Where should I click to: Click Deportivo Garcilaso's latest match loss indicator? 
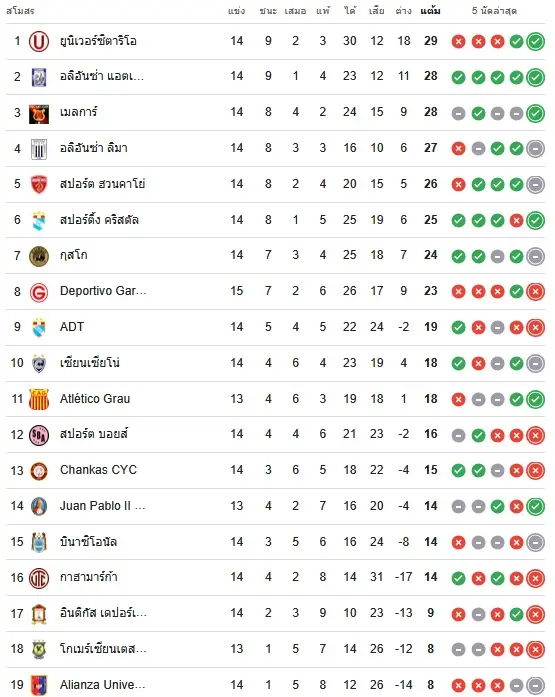535,292
